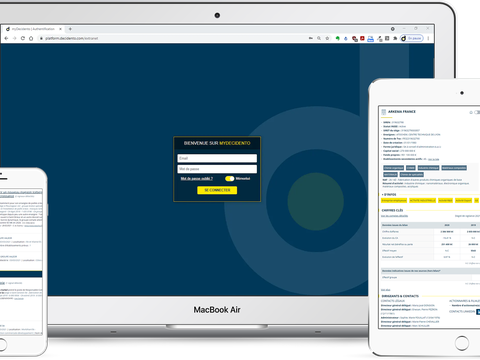Click the zoom magnifier icon in address bar
The height and width of the screenshot is (360, 480).
point(319,38)
